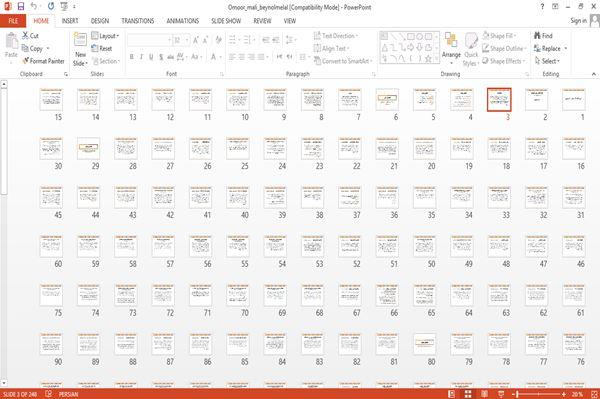This screenshot has width=600, height=399.
Task: Toggle right-to-left text direction
Action: pyautogui.click(x=290, y=57)
